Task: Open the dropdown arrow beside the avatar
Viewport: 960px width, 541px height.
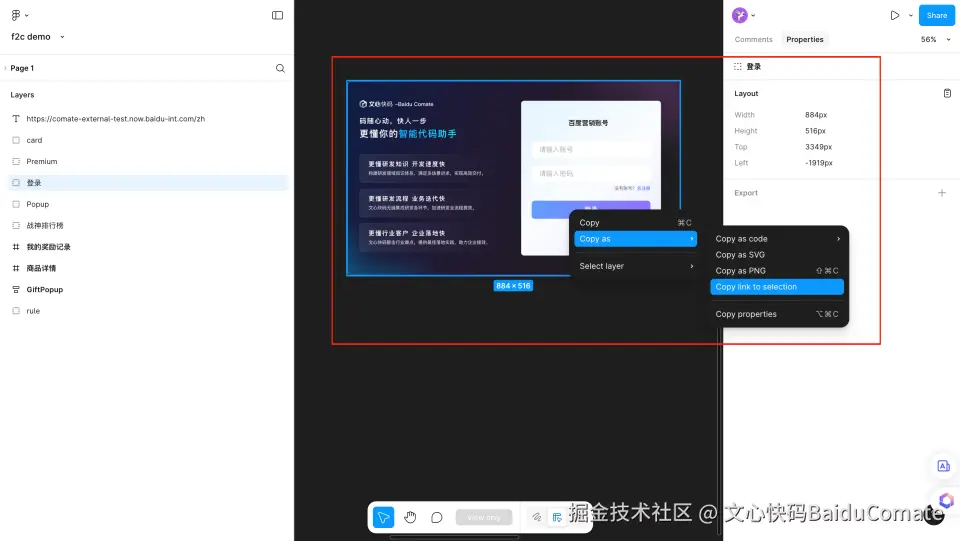Action: (753, 16)
